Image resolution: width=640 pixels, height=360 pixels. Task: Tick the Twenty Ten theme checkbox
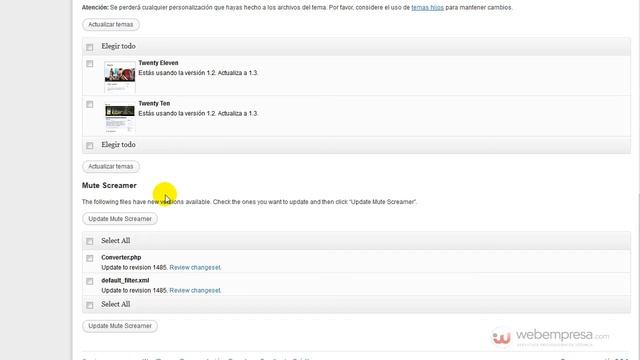90,104
